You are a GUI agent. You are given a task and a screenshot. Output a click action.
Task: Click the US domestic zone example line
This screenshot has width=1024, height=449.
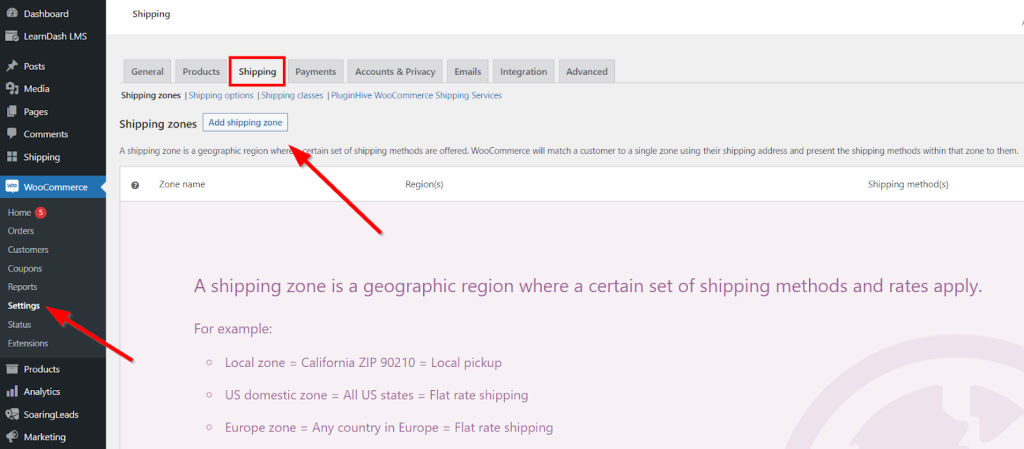click(x=376, y=395)
